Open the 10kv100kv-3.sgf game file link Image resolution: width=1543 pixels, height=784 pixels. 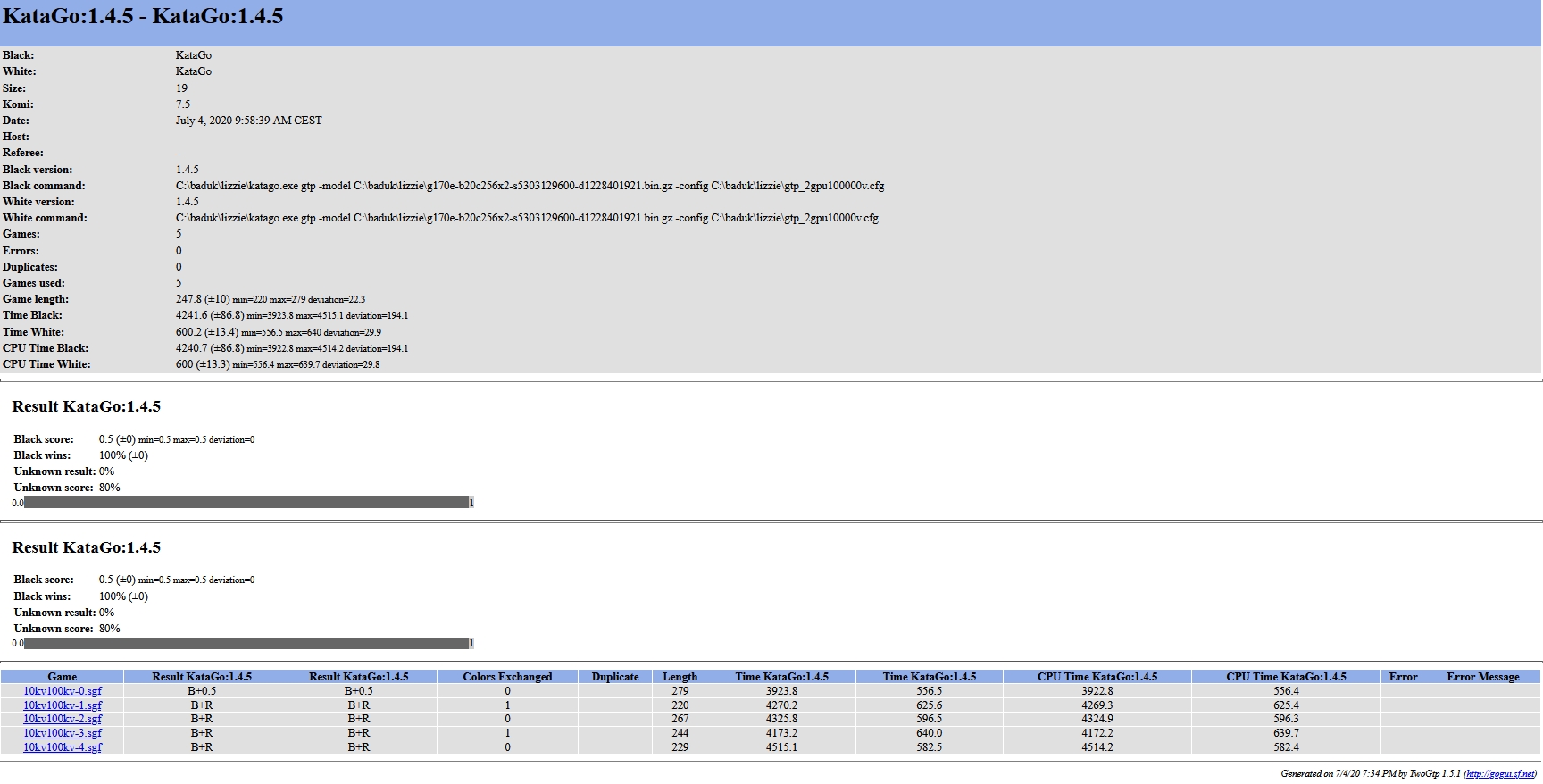[x=63, y=733]
